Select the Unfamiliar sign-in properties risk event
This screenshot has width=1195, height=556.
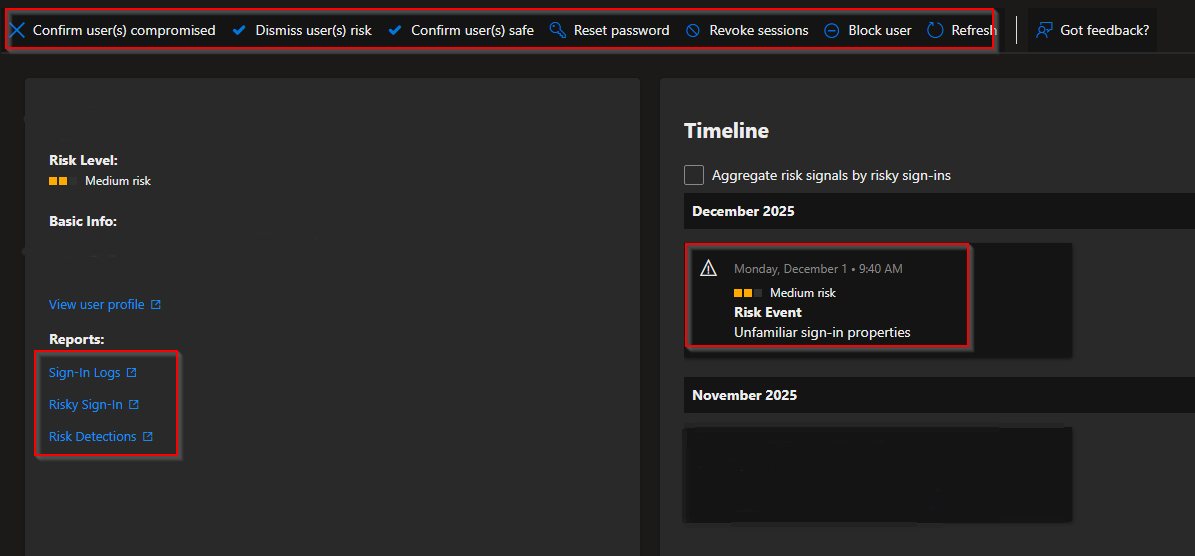(822, 332)
